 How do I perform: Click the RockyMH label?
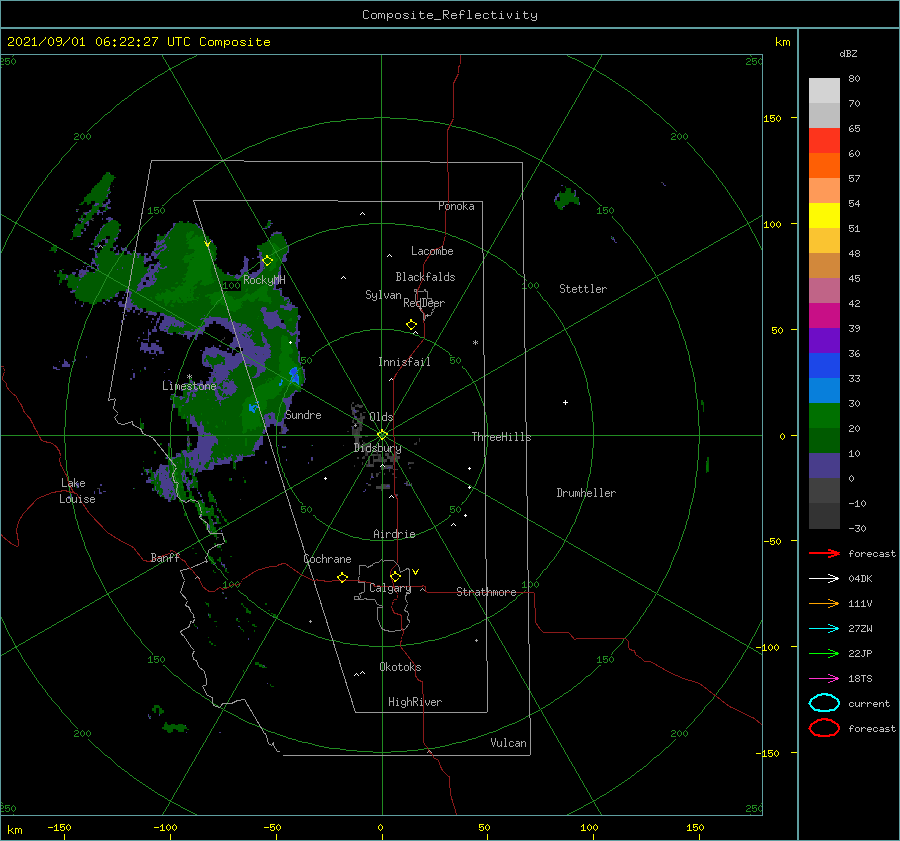(264, 280)
